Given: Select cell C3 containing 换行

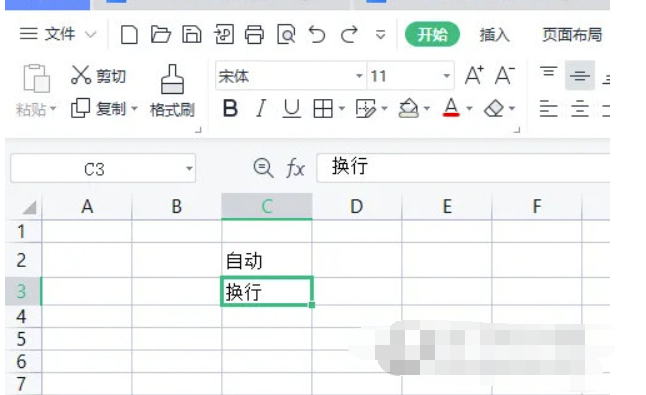Looking at the screenshot, I should pyautogui.click(x=267, y=292).
